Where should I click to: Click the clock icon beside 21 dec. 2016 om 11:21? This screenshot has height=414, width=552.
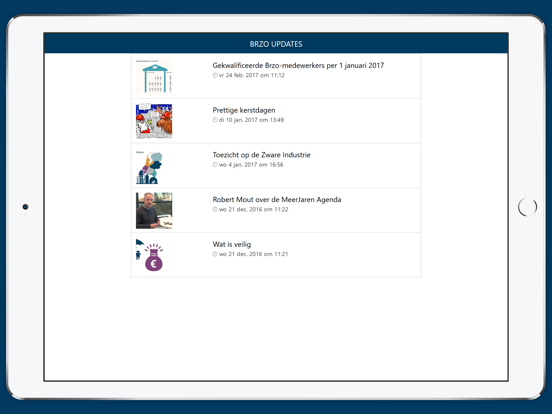pyautogui.click(x=215, y=254)
